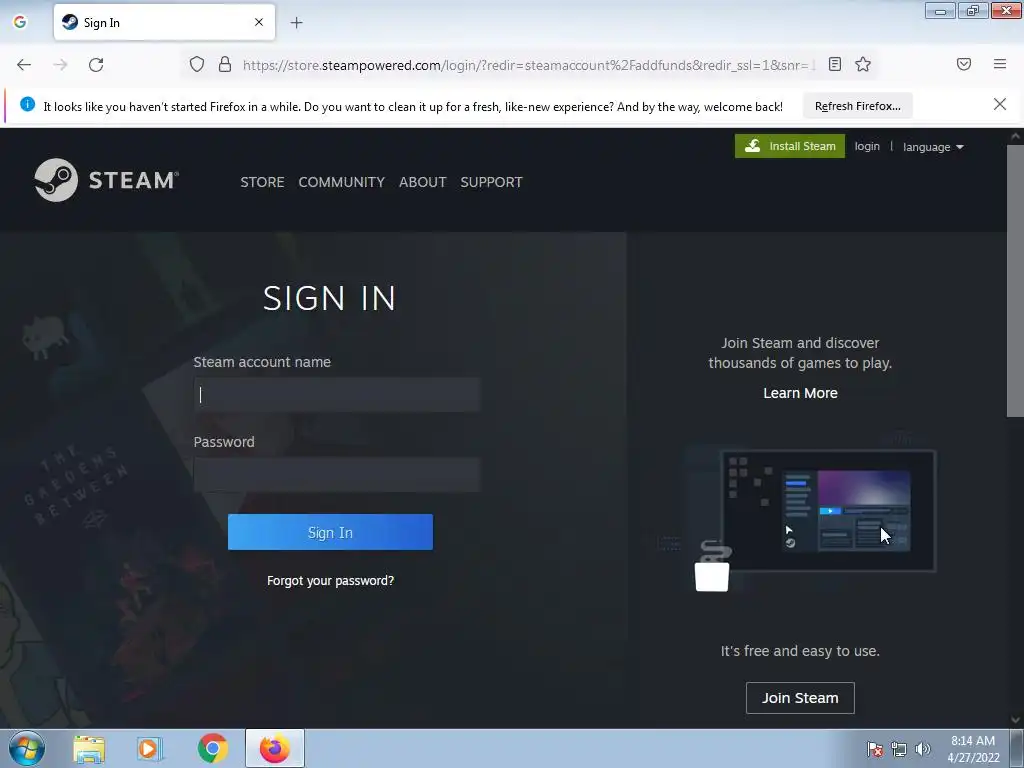Image resolution: width=1024 pixels, height=768 pixels.
Task: Click the Install Steam button
Action: (790, 146)
